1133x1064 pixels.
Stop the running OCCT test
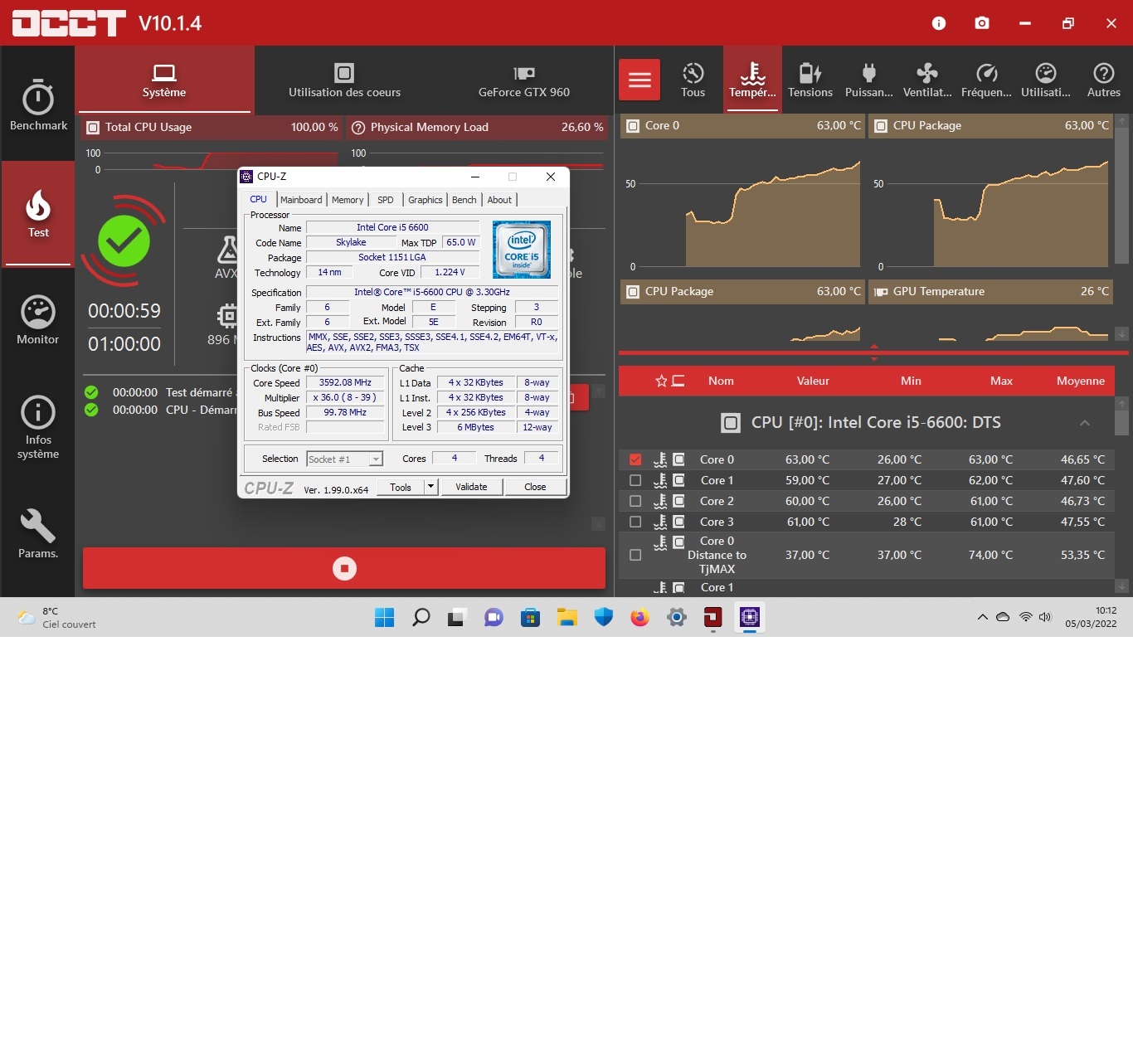[344, 568]
